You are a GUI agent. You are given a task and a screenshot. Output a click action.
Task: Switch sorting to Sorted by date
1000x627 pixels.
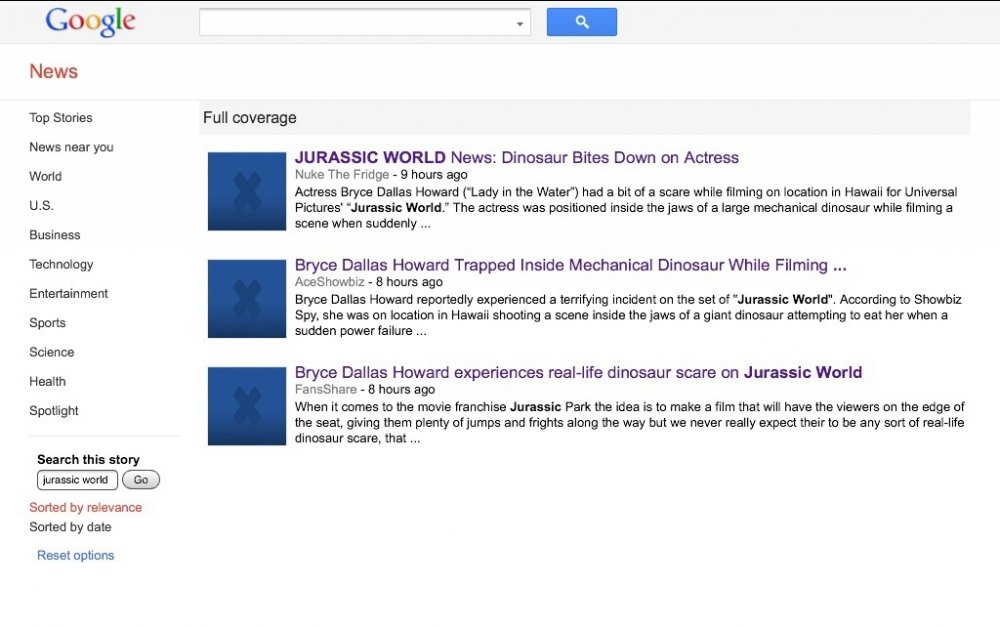pos(70,527)
